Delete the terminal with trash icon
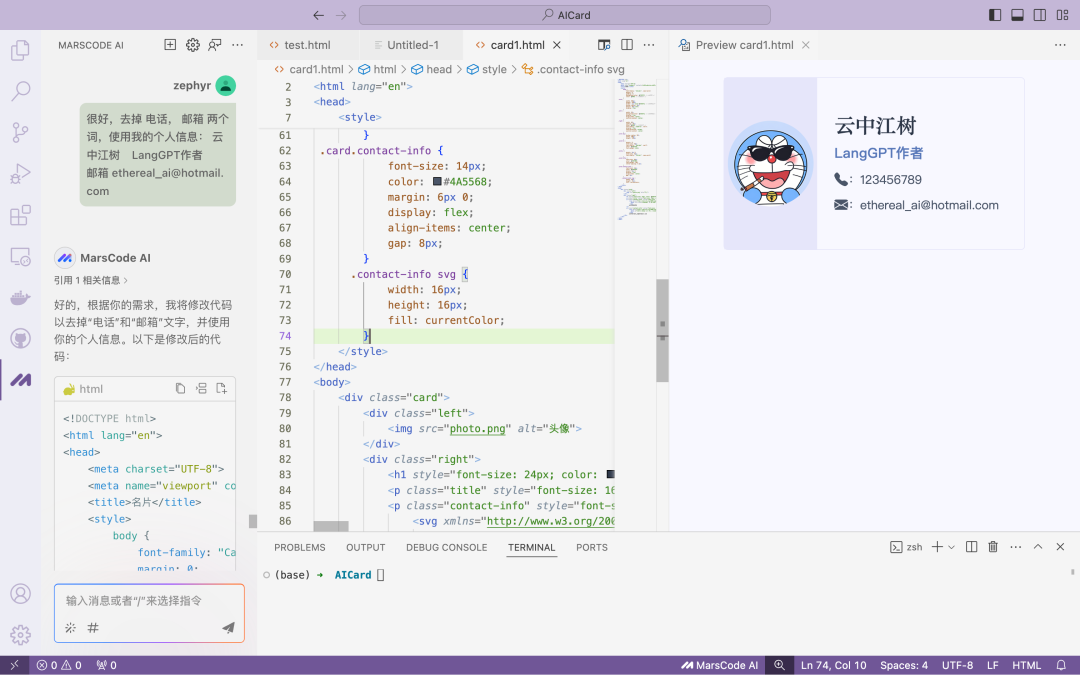 [993, 547]
